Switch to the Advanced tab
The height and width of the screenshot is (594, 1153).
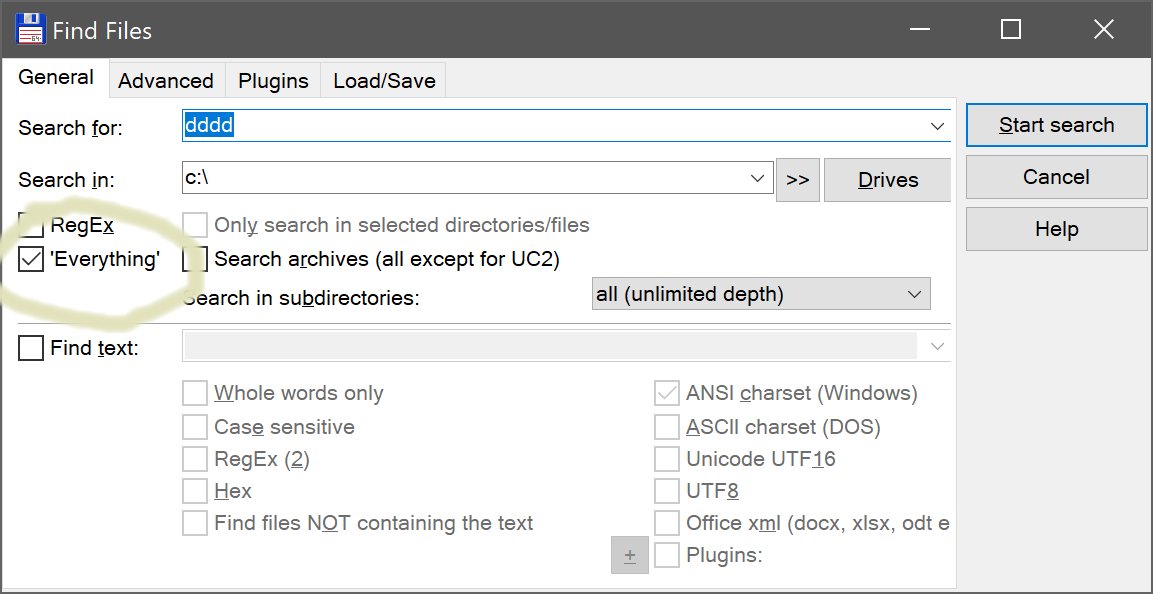165,81
